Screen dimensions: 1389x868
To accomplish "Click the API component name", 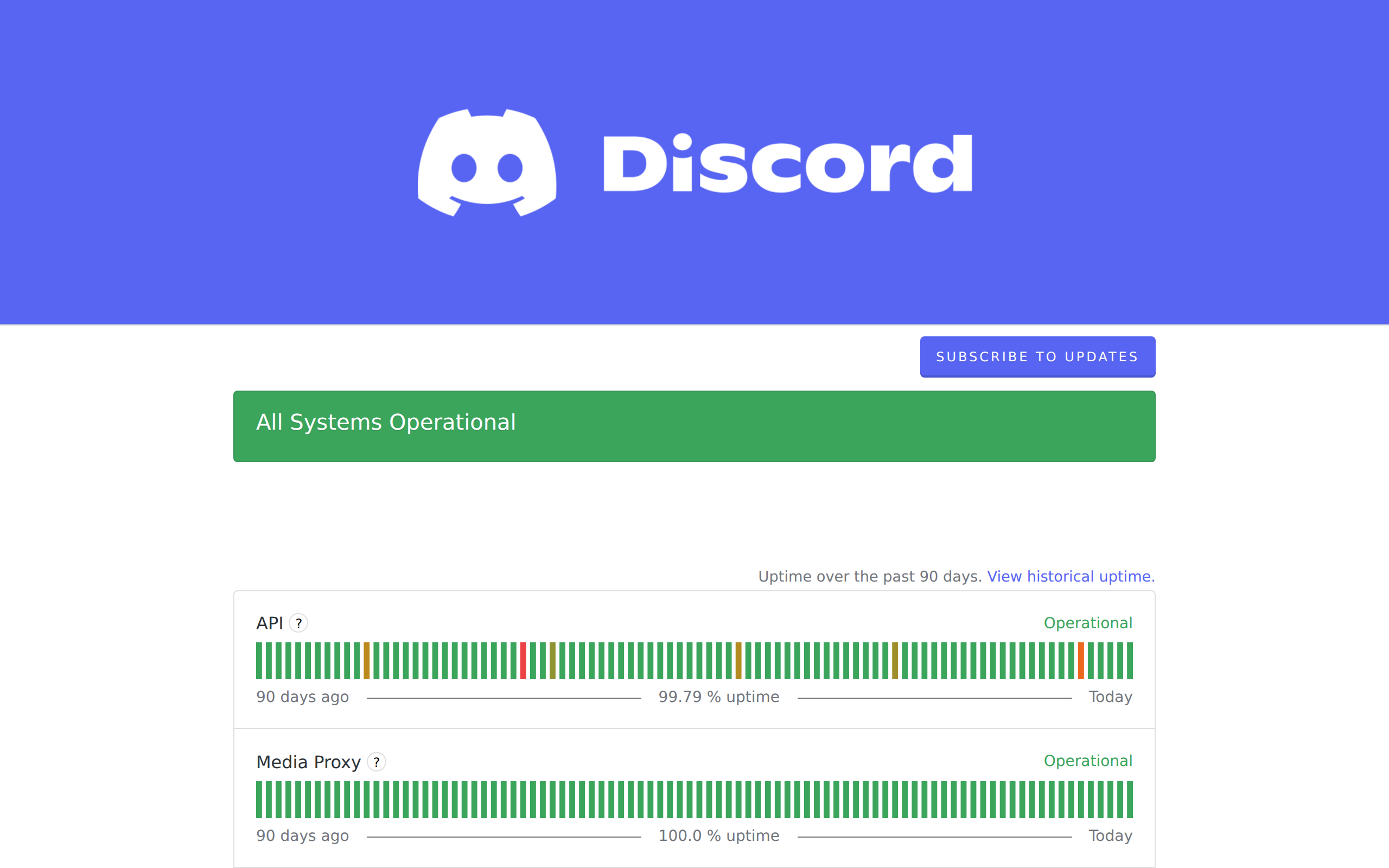I will click(269, 623).
